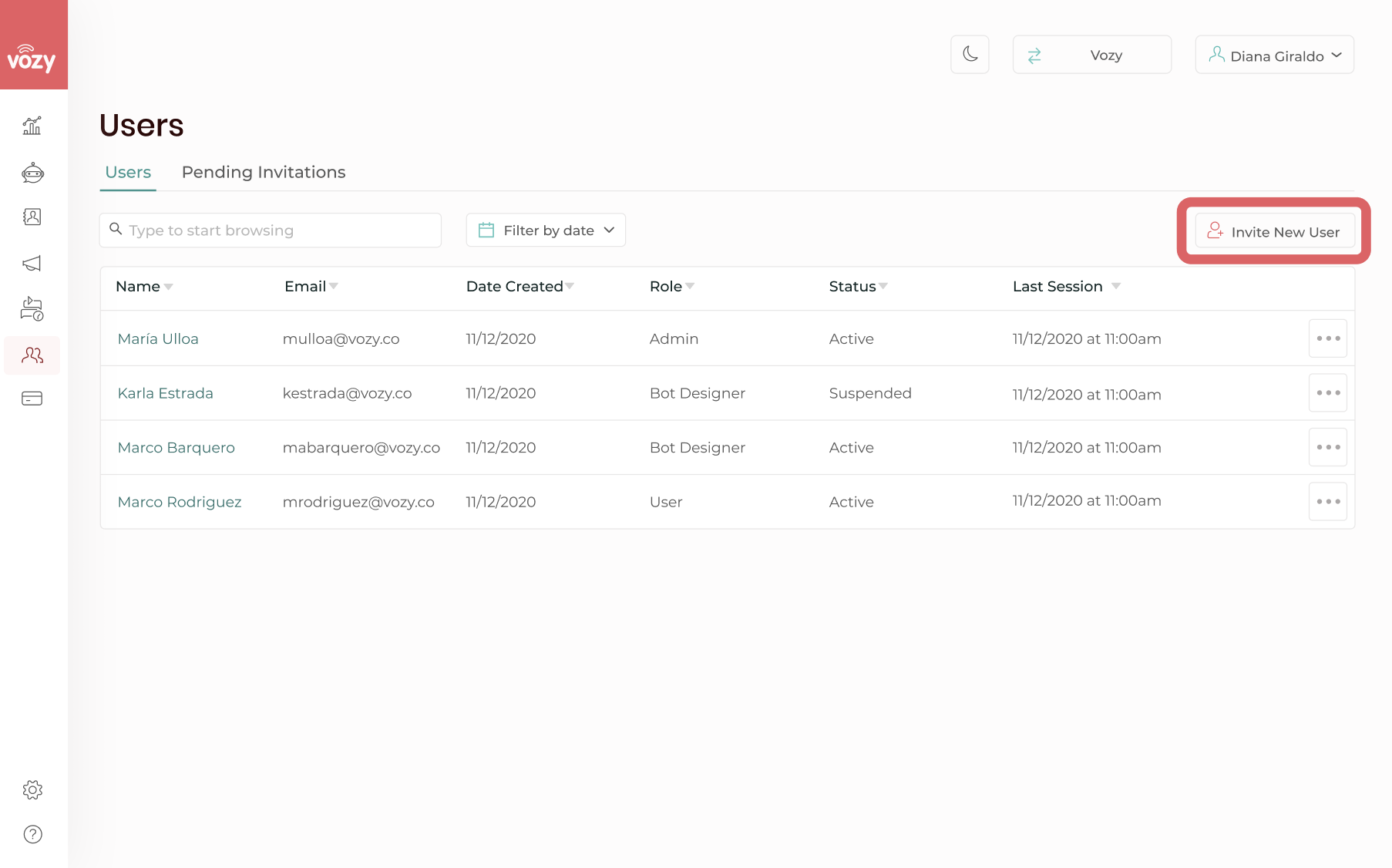Select the Users tab
This screenshot has width=1392, height=868.
(x=128, y=172)
